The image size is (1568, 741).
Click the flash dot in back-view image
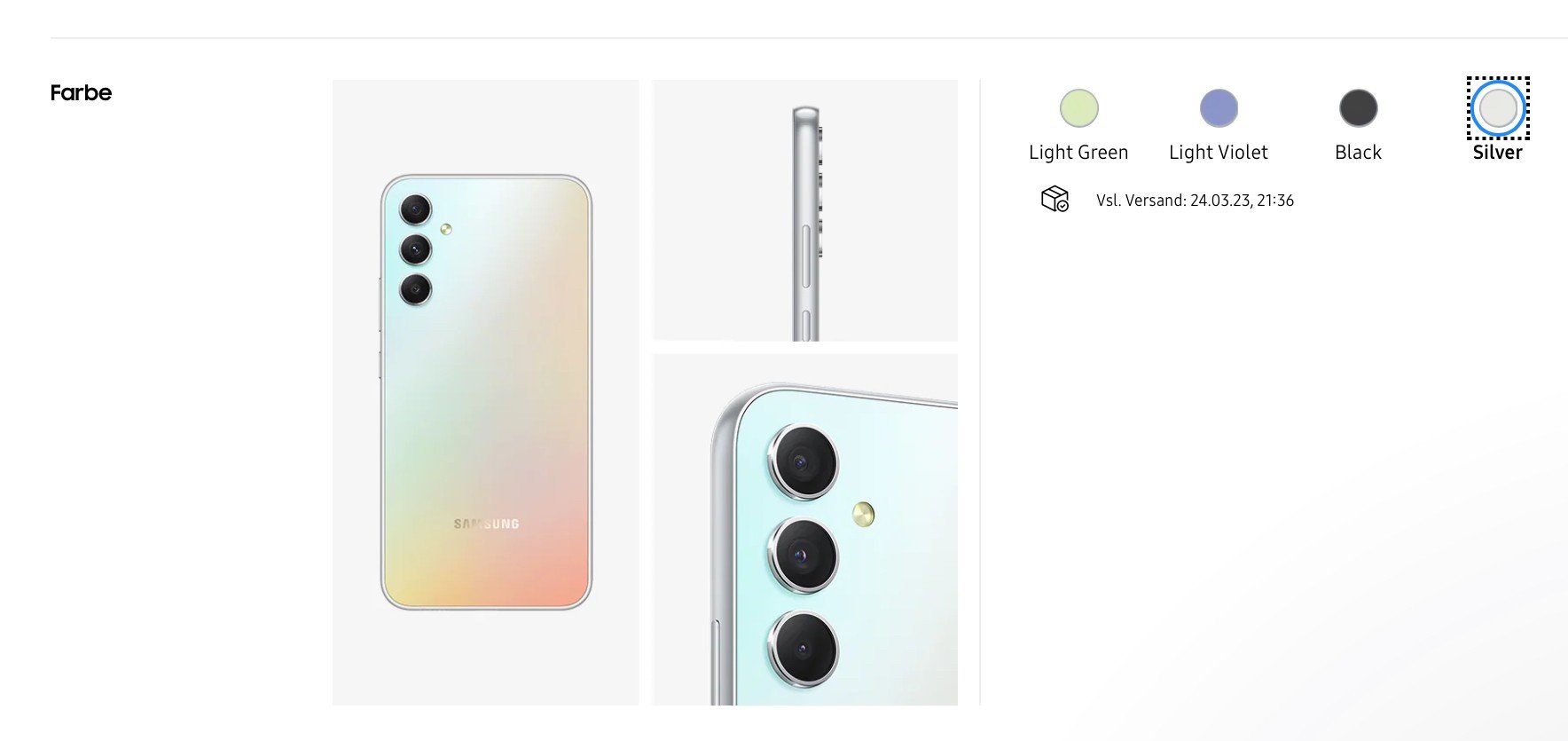point(446,229)
